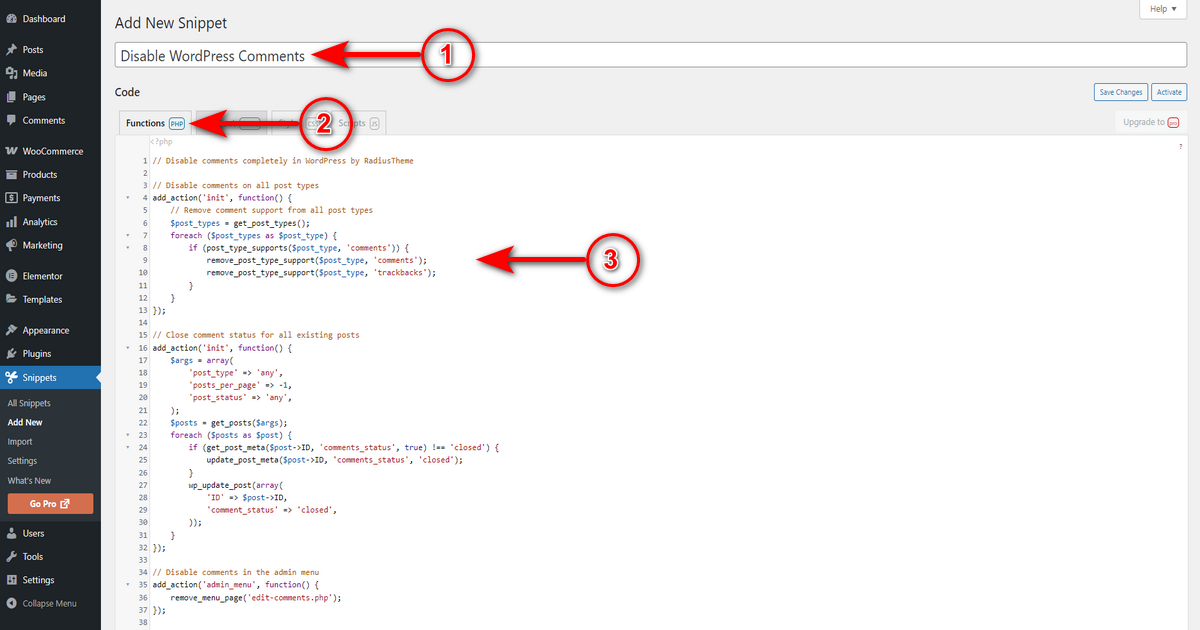Collapse foreach fold at line 7
Viewport: 1200px width, 630px height.
(128, 235)
